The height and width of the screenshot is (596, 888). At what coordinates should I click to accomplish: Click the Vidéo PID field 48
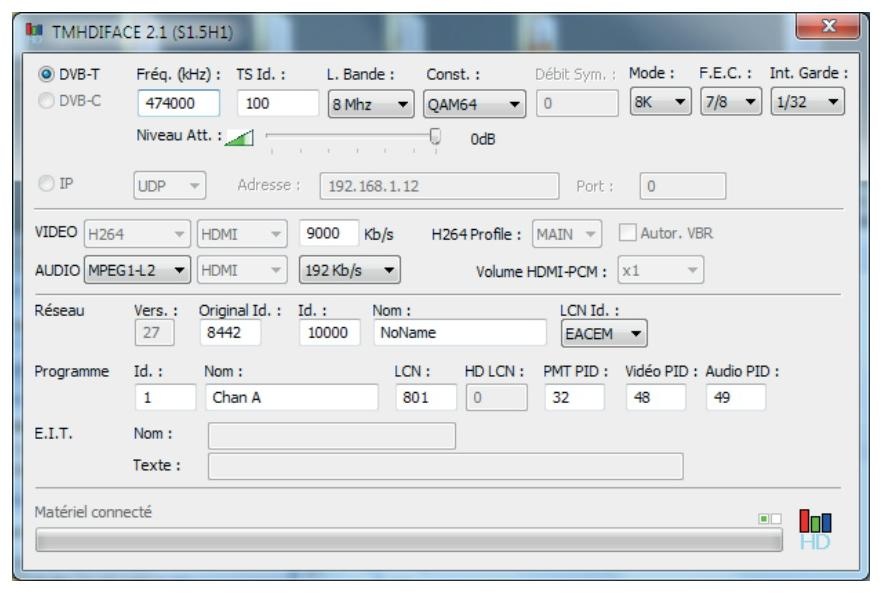click(656, 397)
